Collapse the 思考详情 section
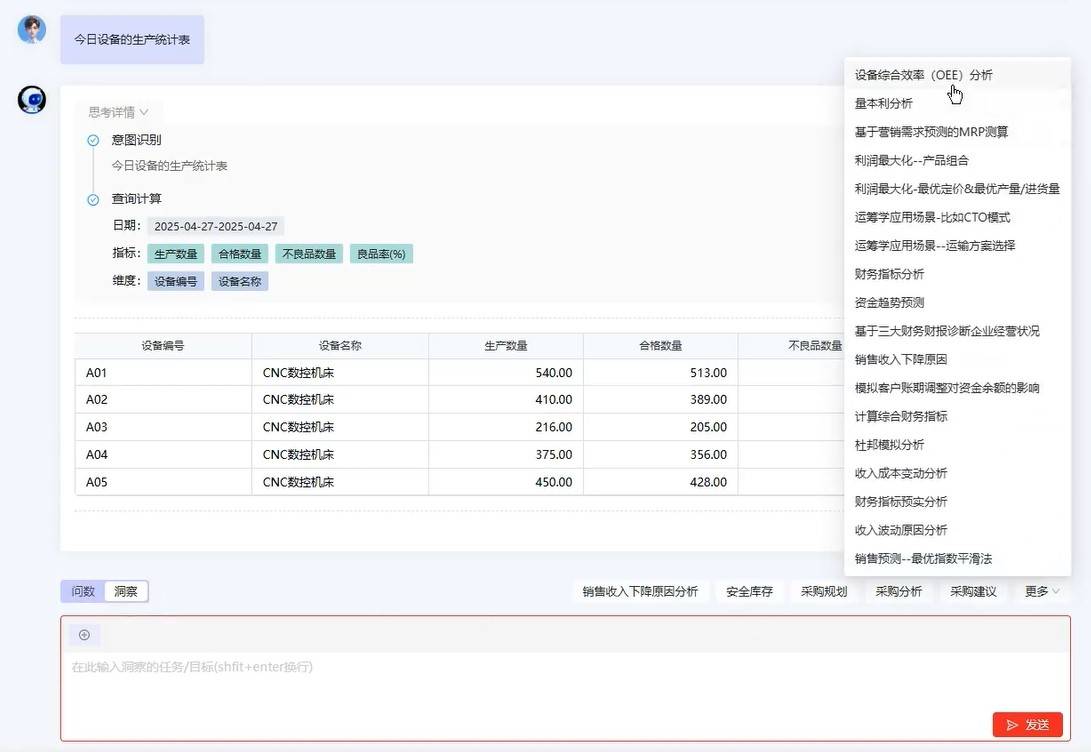Screen dimensions: 1091x752 coord(118,112)
